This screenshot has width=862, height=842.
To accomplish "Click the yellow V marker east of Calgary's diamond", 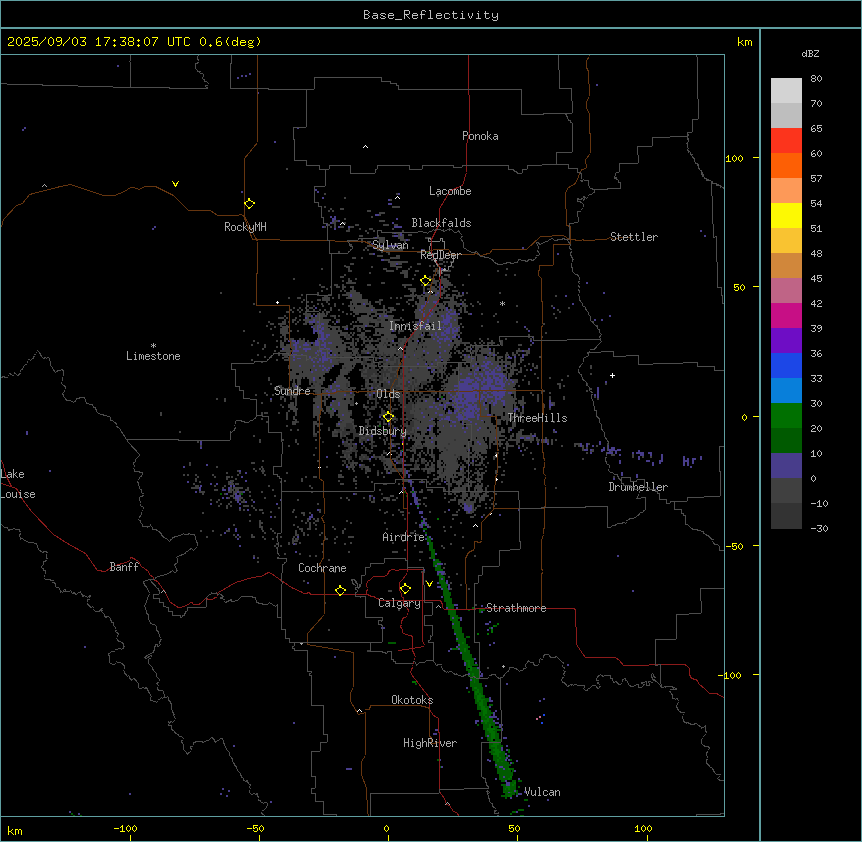I will click(x=429, y=584).
